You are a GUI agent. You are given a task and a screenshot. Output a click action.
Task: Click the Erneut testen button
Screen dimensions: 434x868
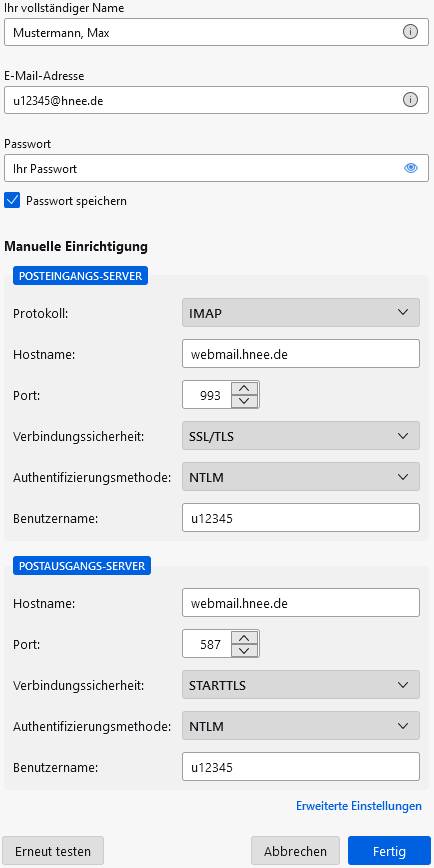click(x=53, y=851)
